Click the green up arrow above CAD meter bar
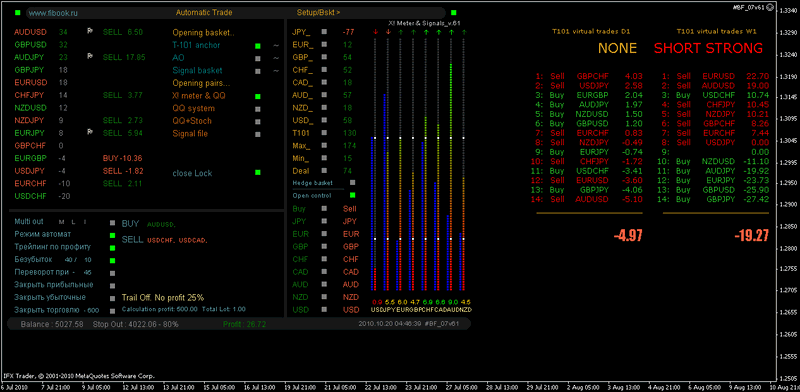Screen dimensions: 800x392 (438, 32)
